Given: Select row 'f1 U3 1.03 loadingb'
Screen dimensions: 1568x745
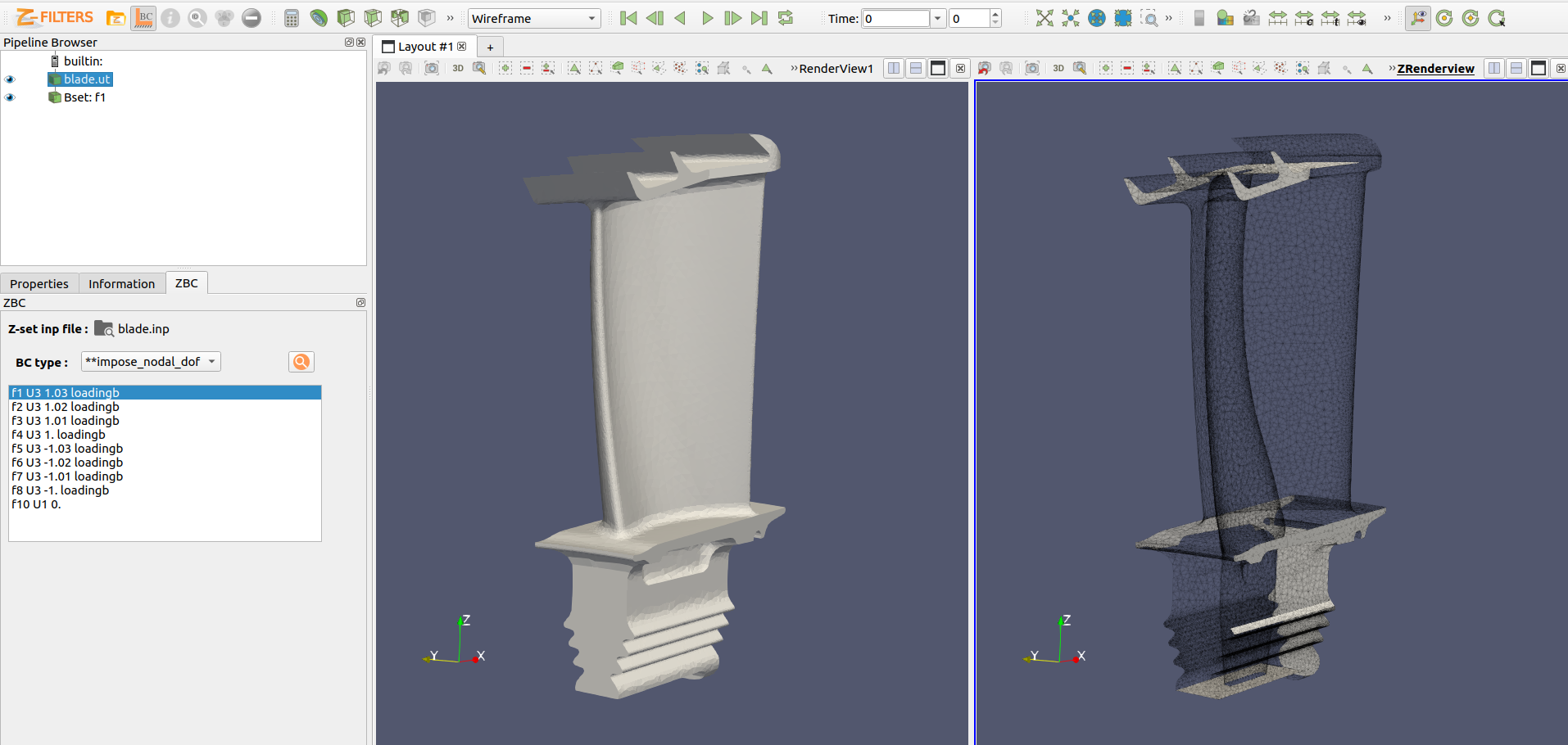Looking at the screenshot, I should (x=165, y=393).
